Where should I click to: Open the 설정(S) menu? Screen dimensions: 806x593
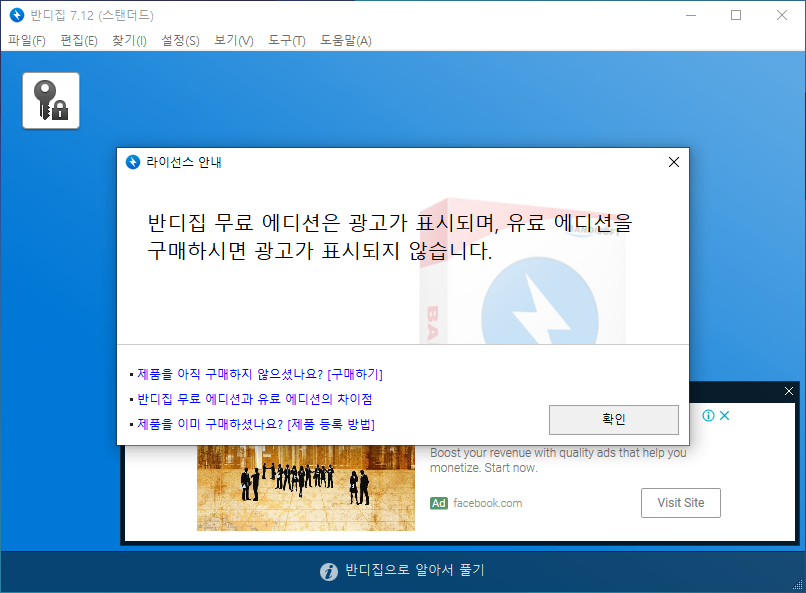point(180,40)
